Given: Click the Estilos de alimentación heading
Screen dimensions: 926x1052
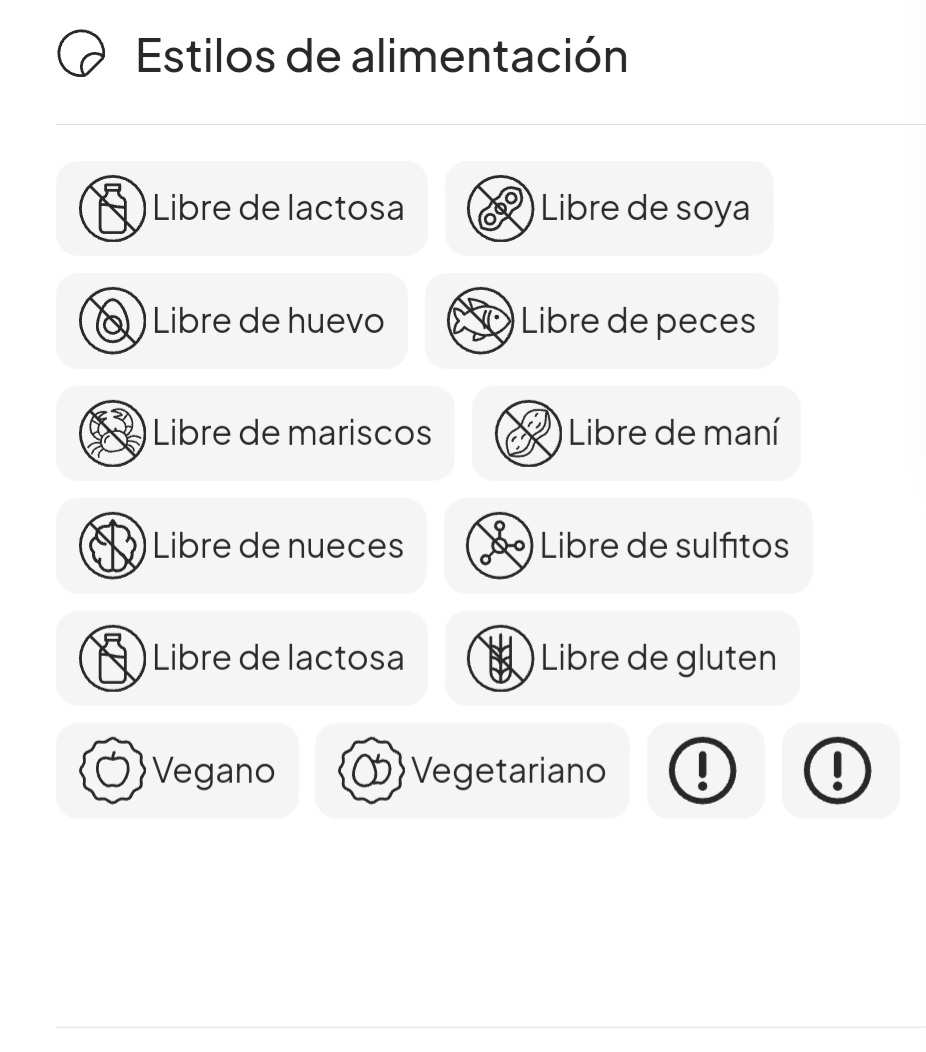Looking at the screenshot, I should point(382,55).
